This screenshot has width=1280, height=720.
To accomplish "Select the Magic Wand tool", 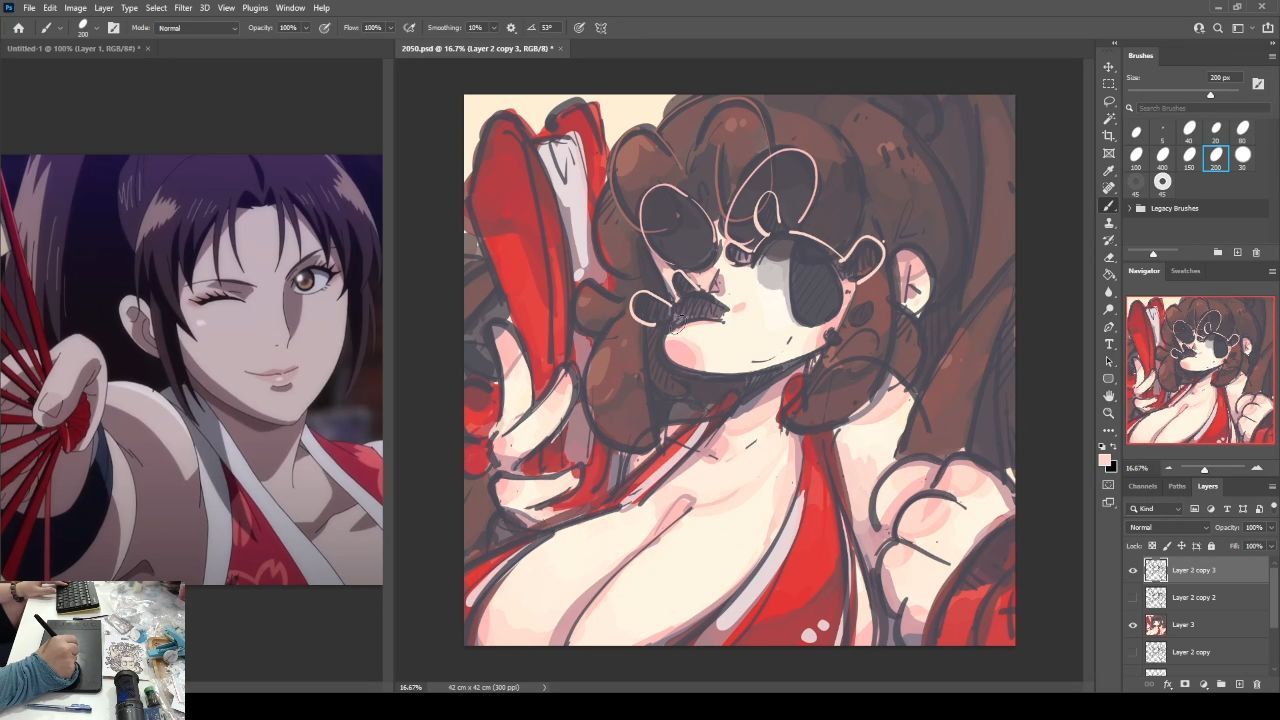I will (1108, 119).
